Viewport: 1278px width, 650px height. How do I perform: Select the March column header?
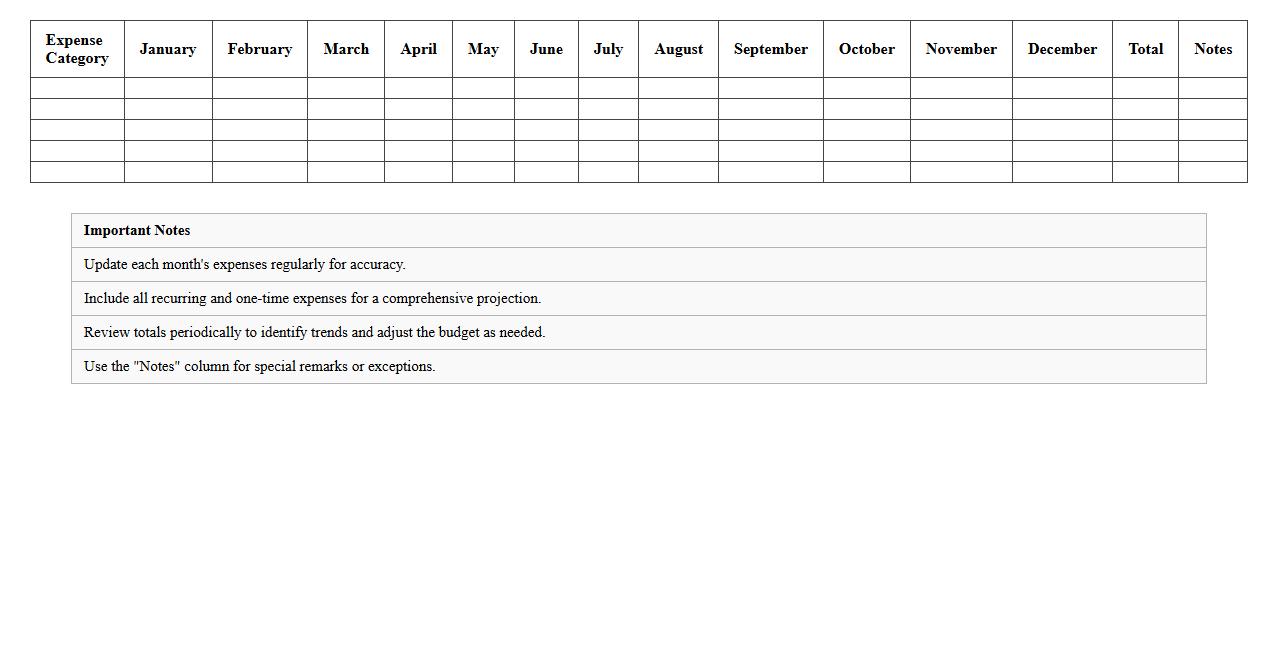(x=346, y=49)
